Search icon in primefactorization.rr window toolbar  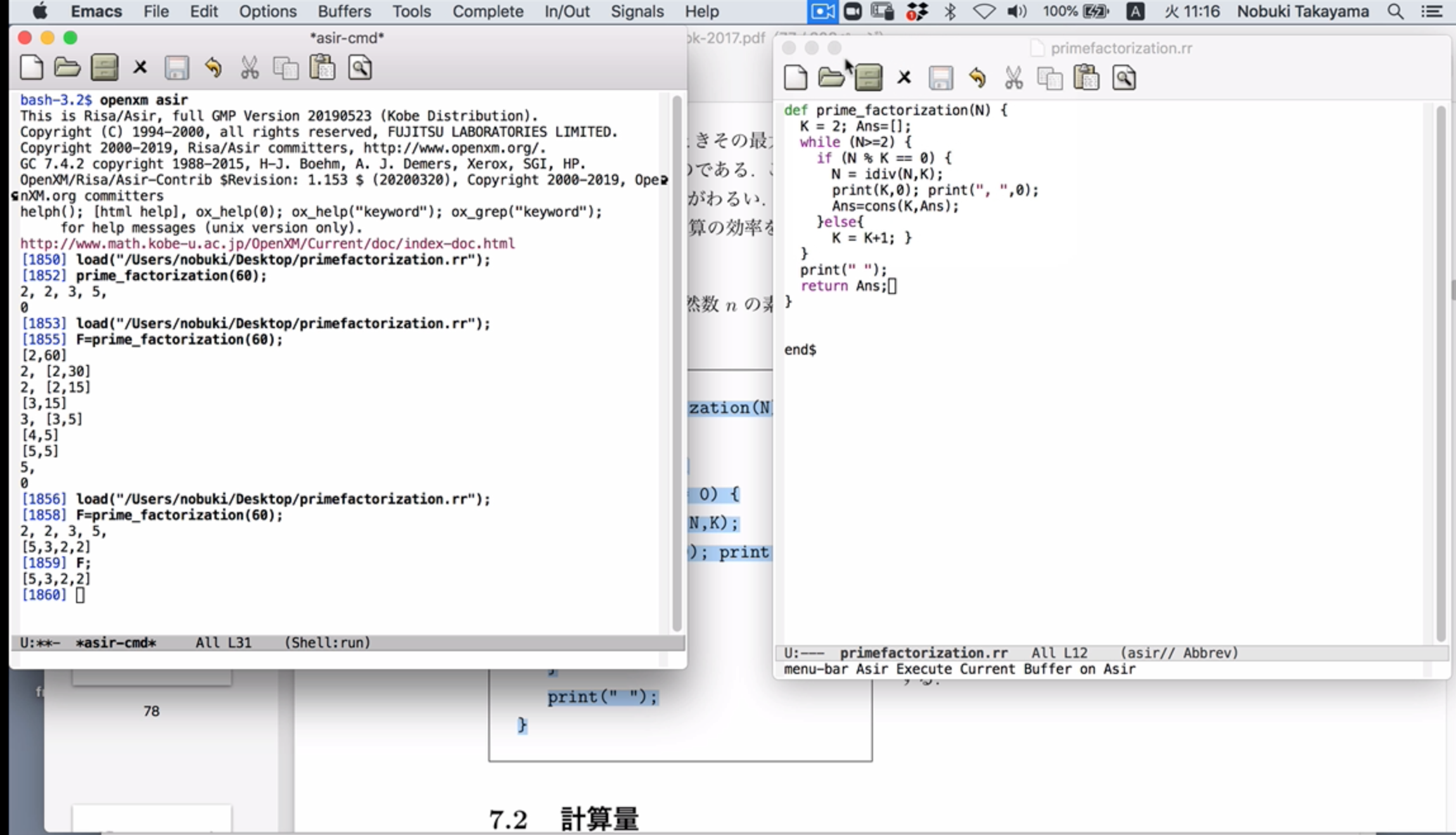pyautogui.click(x=1124, y=78)
